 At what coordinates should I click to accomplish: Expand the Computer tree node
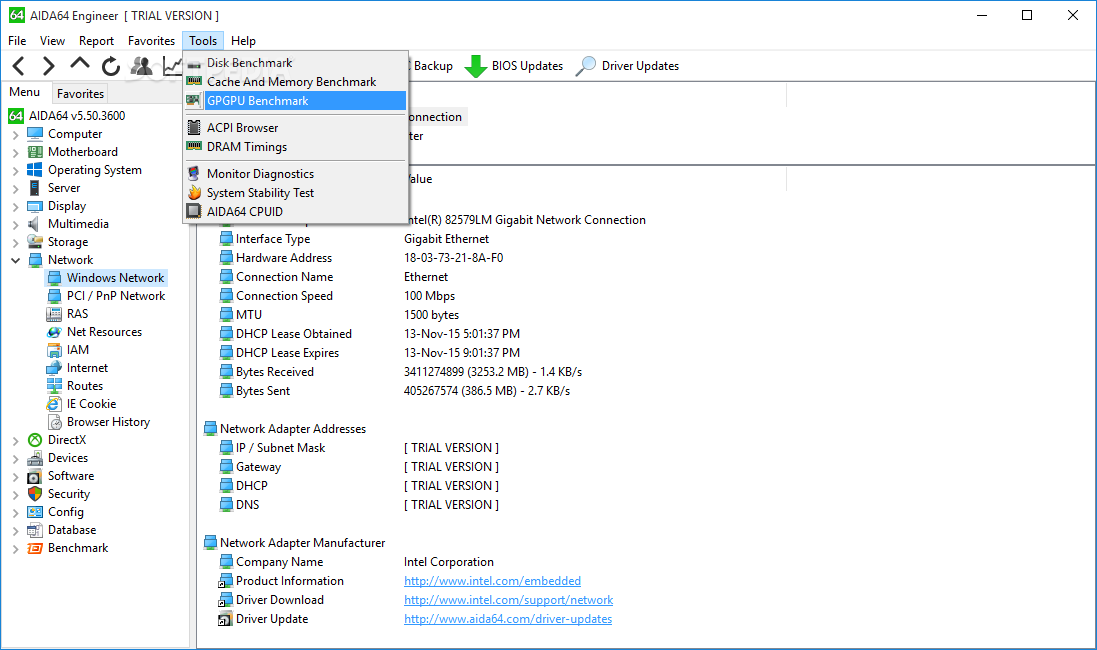[15, 134]
